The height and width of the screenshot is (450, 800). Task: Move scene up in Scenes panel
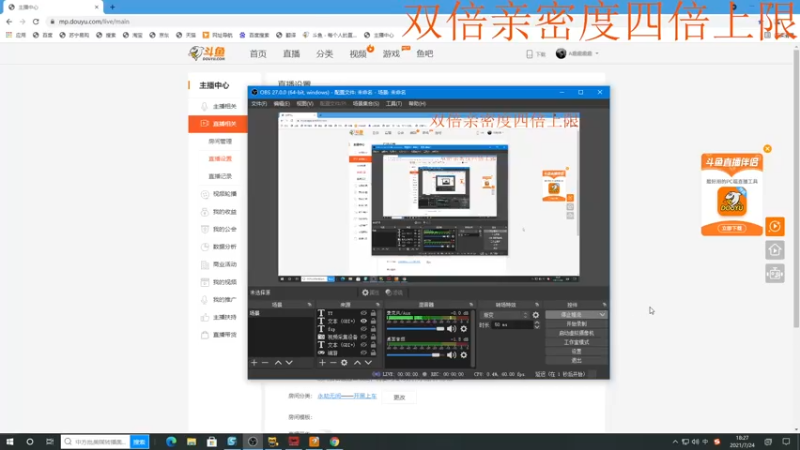278,362
